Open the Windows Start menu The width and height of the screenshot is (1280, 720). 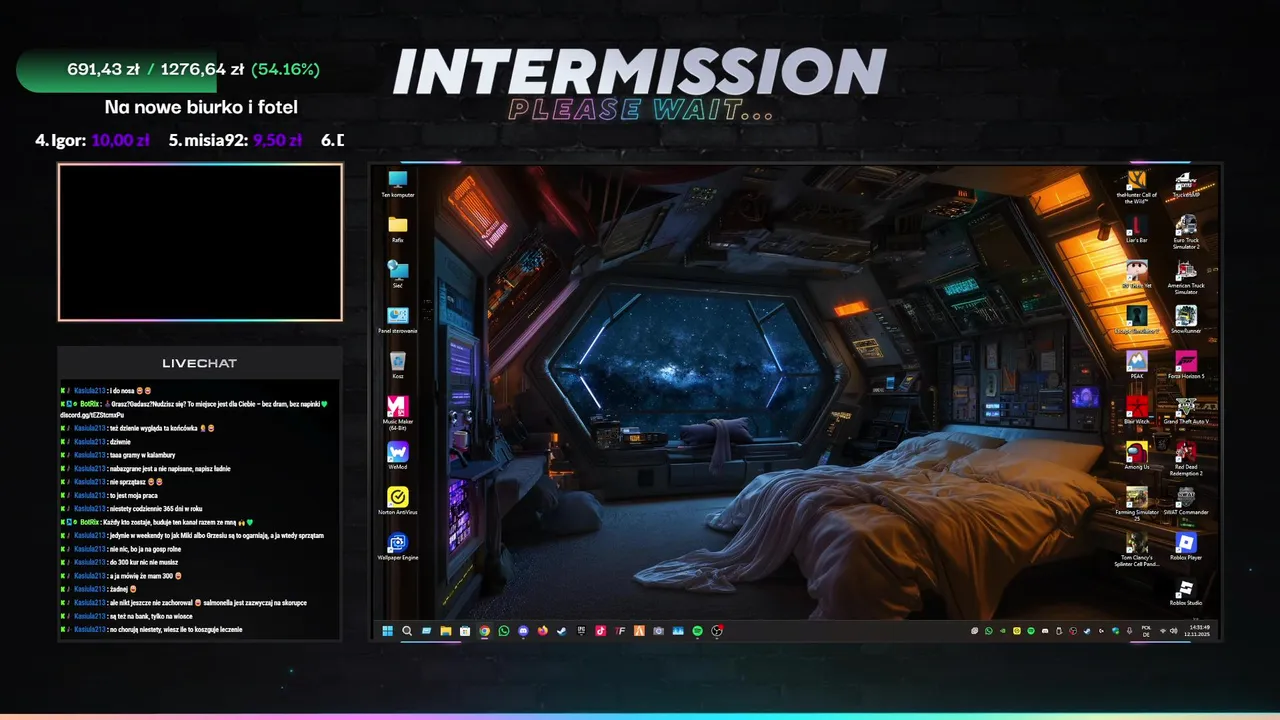pyautogui.click(x=387, y=631)
